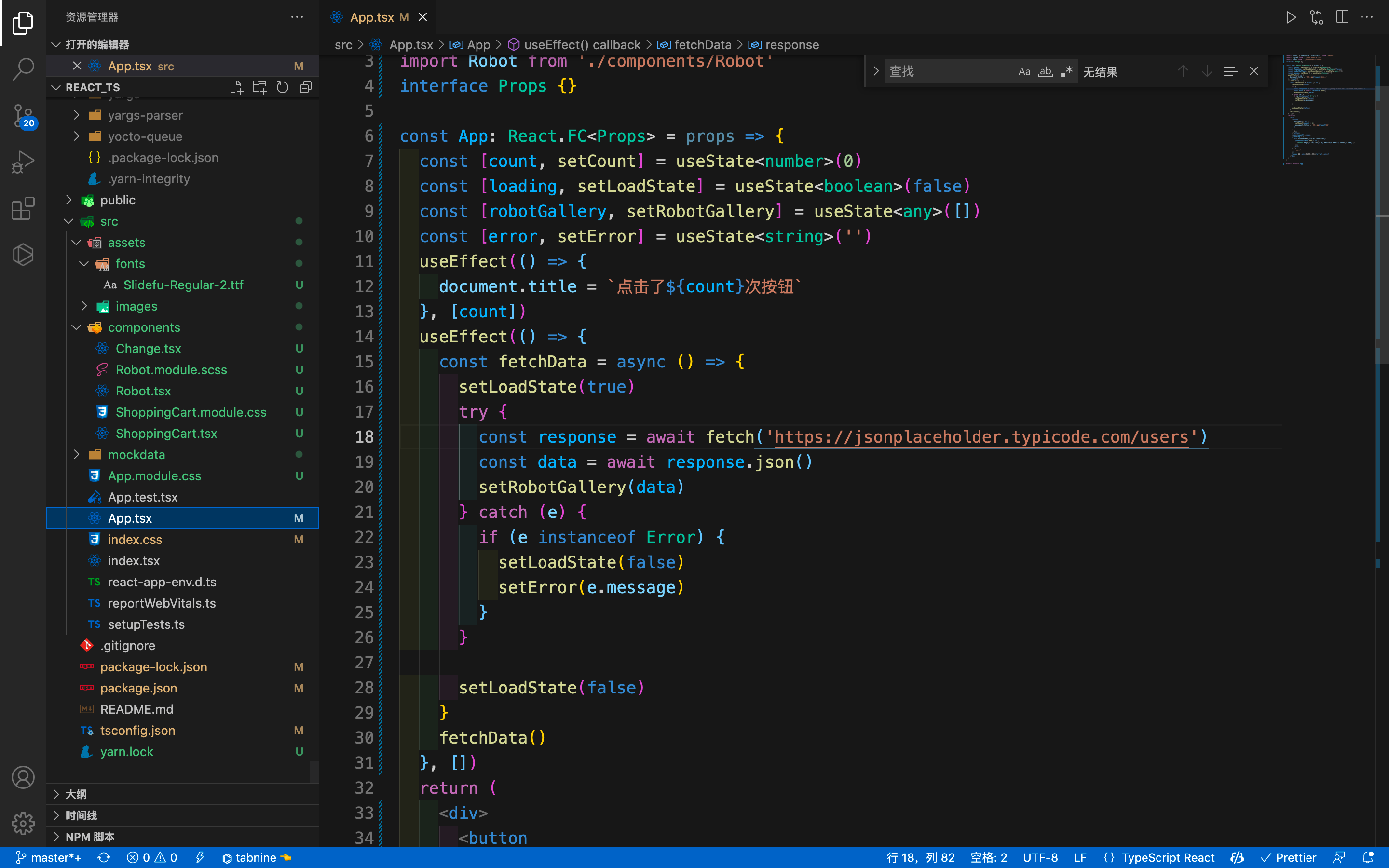Close the App.tsx editor tab
This screenshot has height=868, width=1389.
pyautogui.click(x=423, y=17)
